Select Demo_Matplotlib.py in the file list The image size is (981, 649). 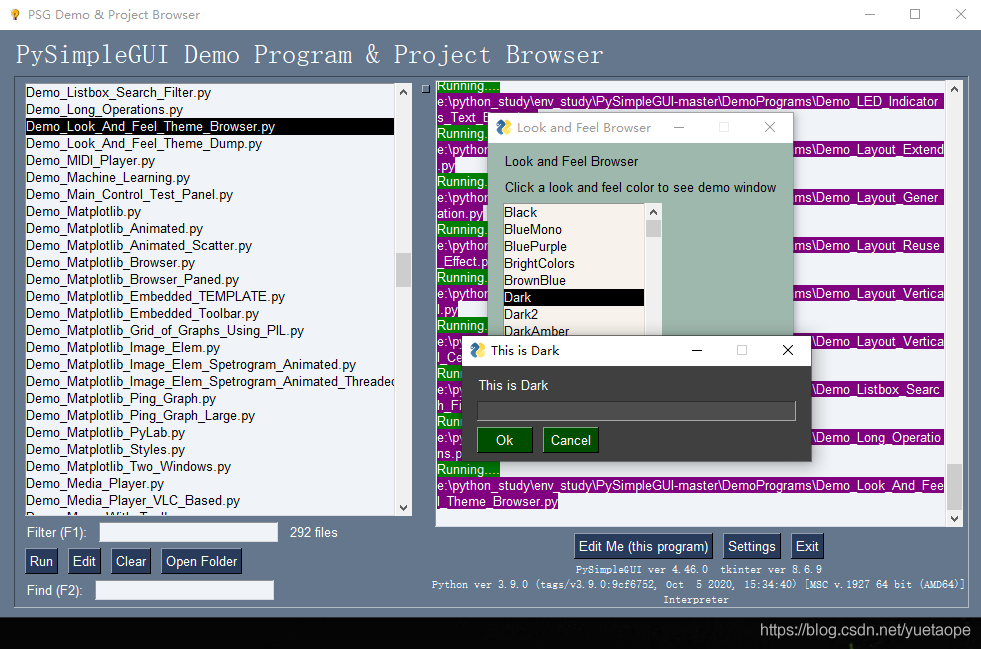click(210, 212)
